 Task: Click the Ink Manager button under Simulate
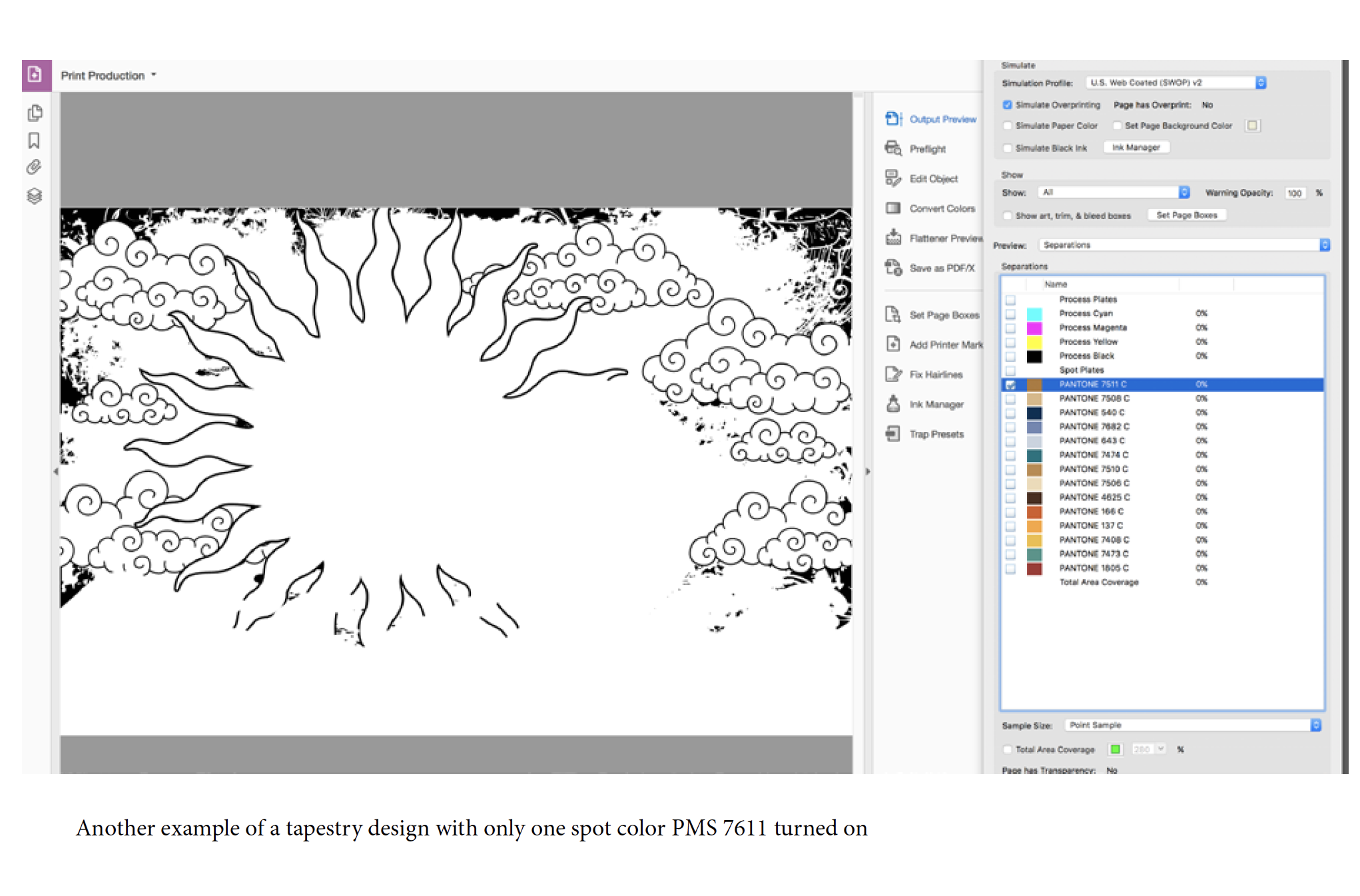pos(1136,148)
